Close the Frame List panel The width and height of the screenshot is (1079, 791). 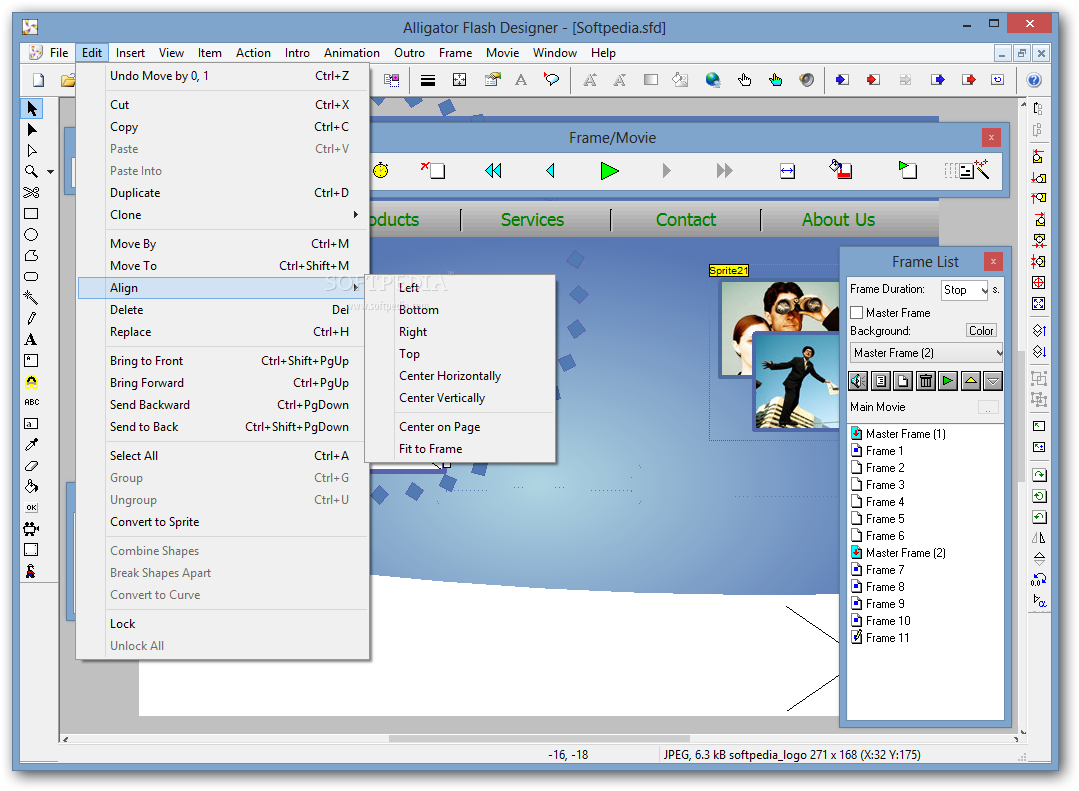click(992, 261)
